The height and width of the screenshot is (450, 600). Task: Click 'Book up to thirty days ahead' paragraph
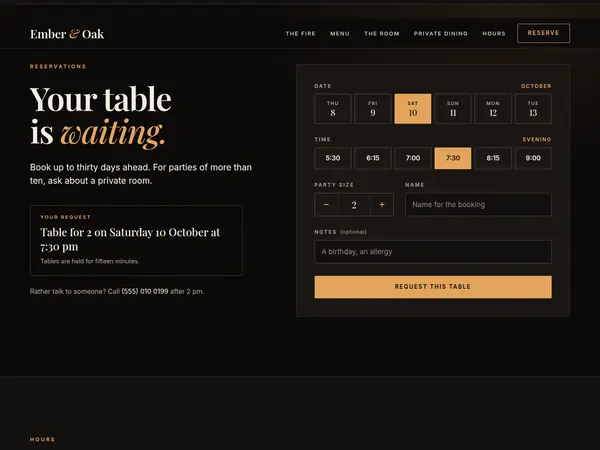141,174
